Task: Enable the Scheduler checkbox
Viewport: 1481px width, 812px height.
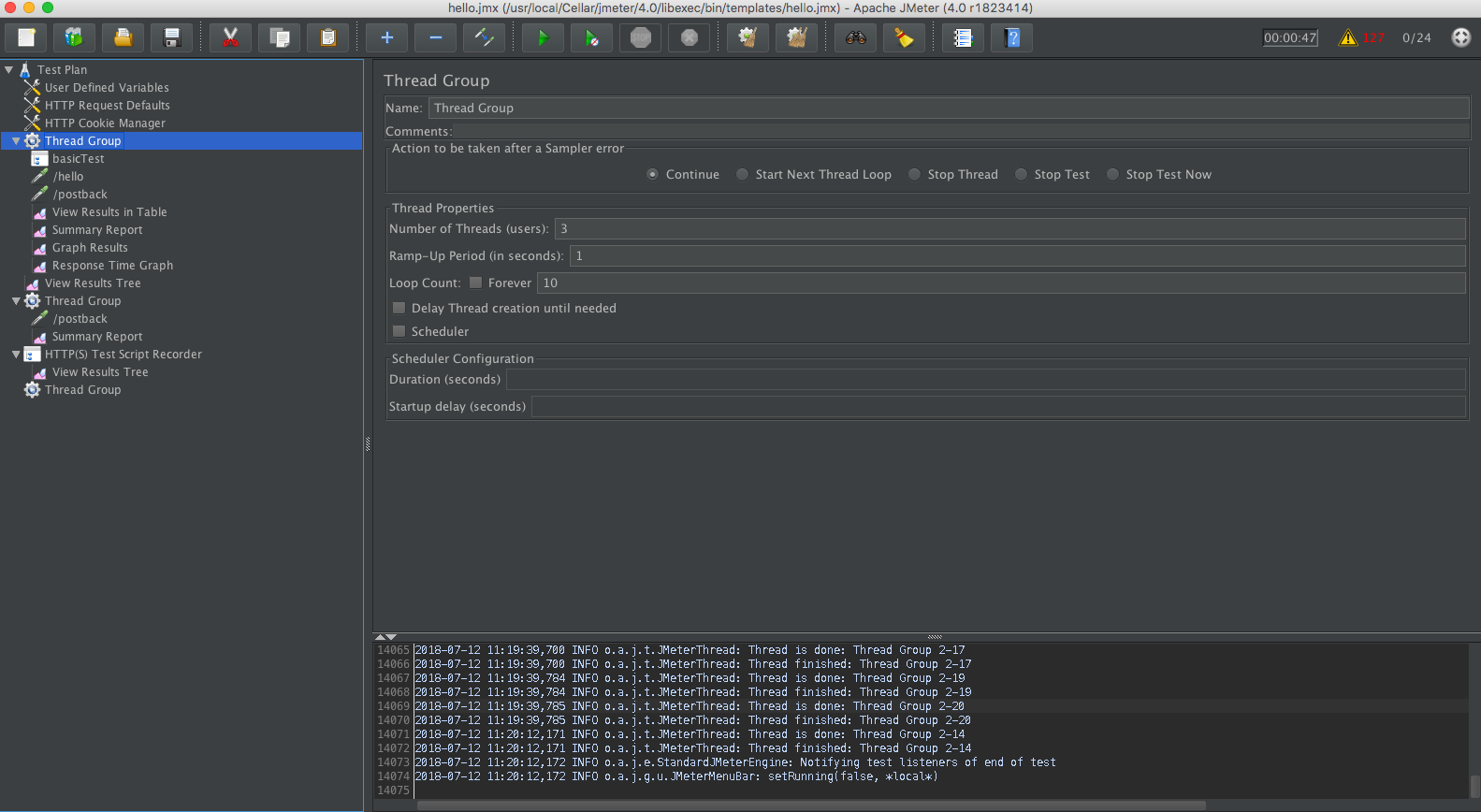Action: coord(399,331)
